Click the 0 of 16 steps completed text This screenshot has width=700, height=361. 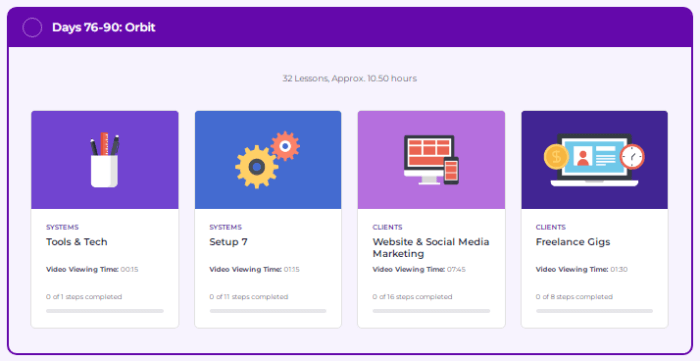tap(412, 297)
